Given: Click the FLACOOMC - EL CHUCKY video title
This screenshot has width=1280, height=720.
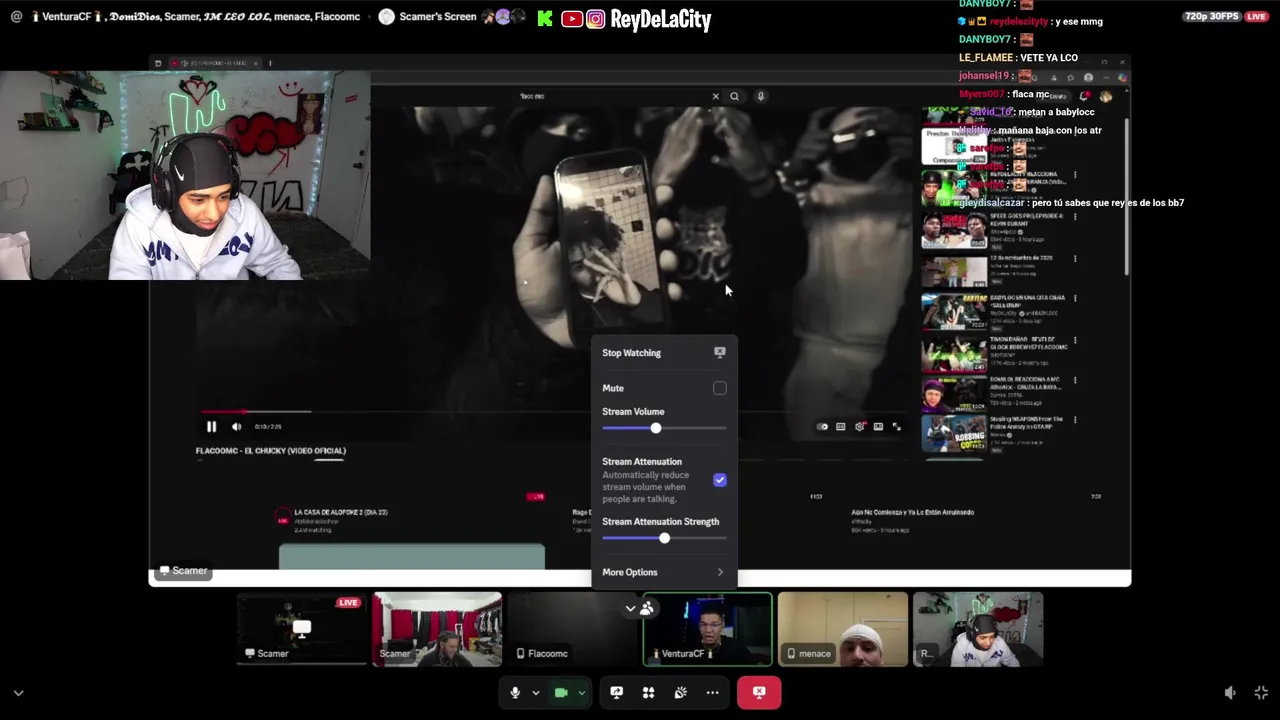Looking at the screenshot, I should (x=271, y=451).
